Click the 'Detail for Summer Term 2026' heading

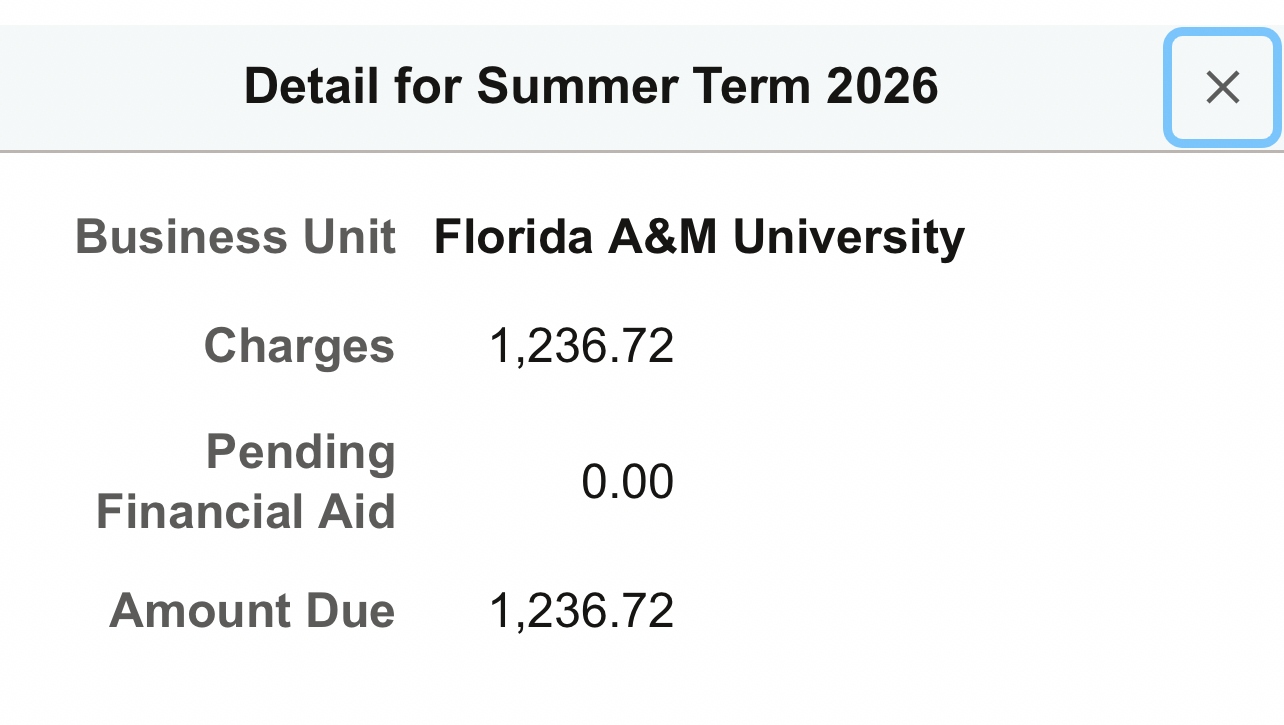591,87
